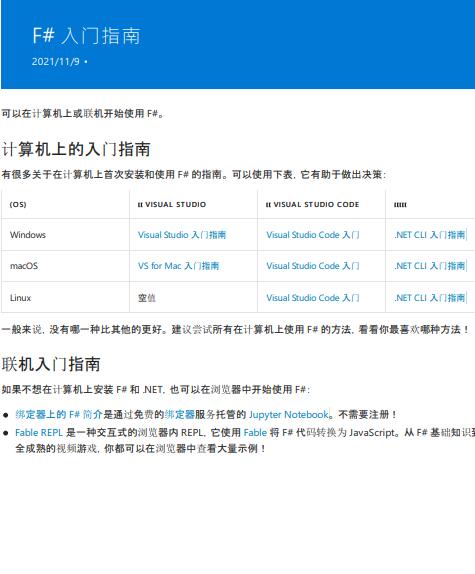
Task: Click Visual Studio Code 入门 in Windows row
Action: (x=313, y=235)
